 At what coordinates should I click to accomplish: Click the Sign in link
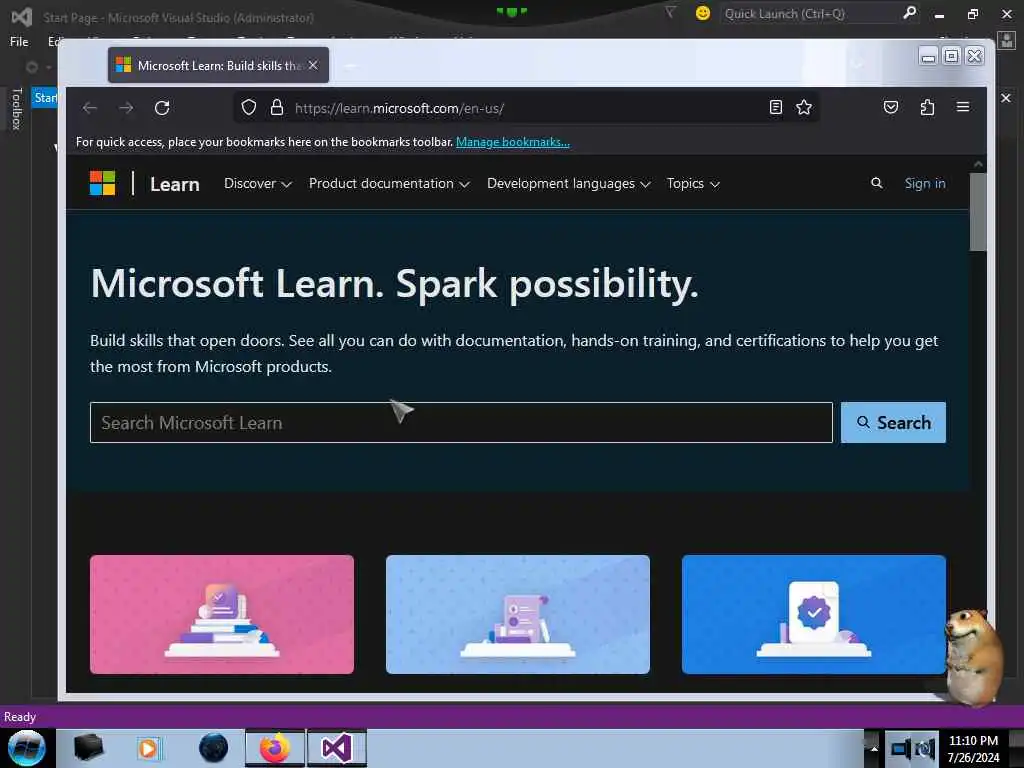click(x=925, y=184)
